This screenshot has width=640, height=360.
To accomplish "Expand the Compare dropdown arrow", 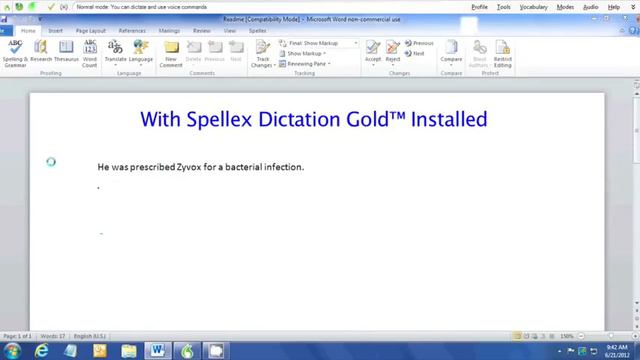I will 451,65.
